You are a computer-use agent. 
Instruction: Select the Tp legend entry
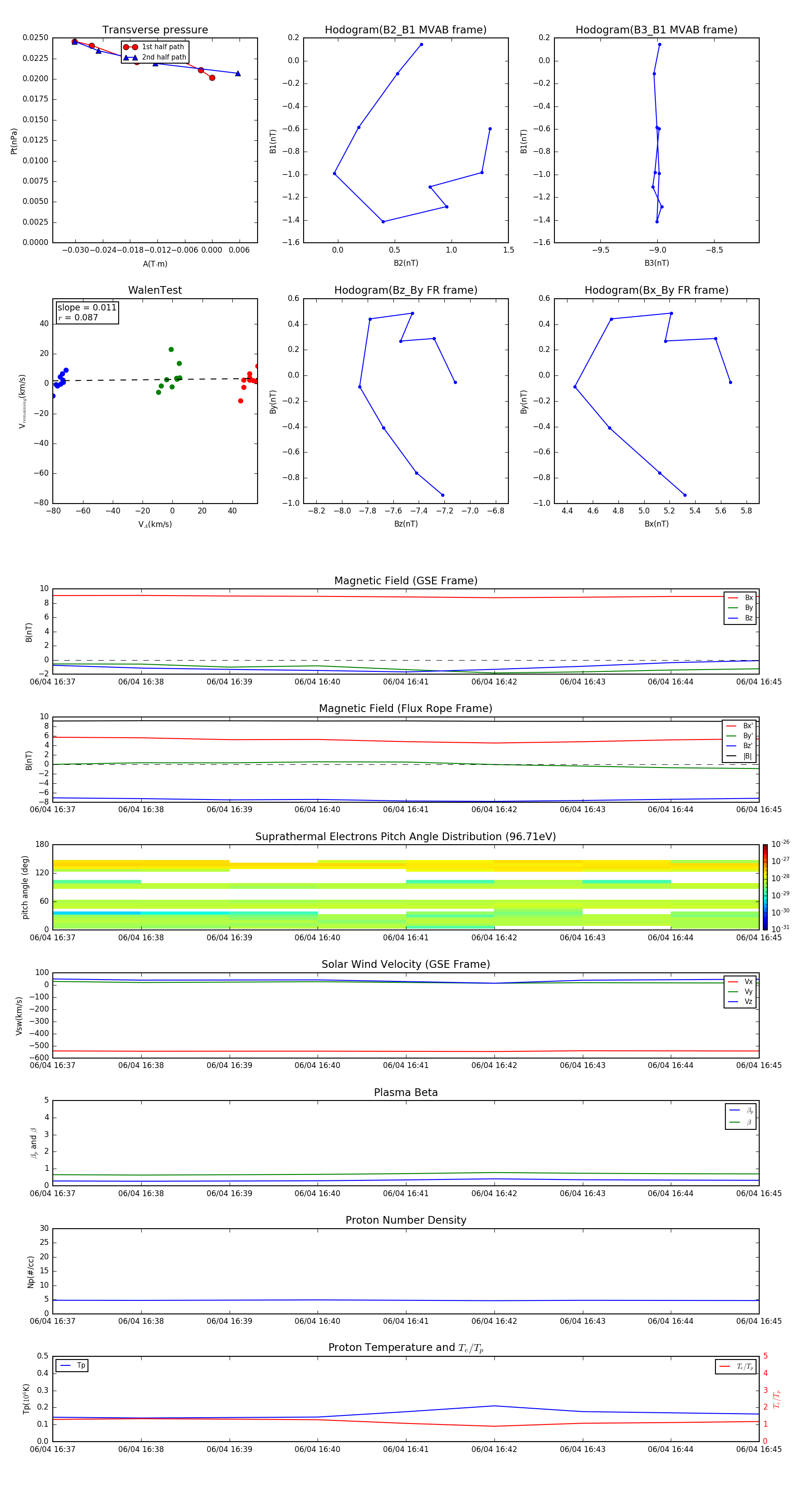[72, 1365]
